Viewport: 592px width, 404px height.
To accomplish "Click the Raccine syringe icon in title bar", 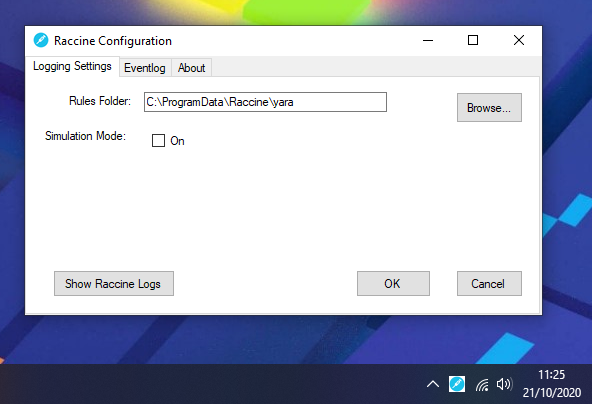I will (41, 40).
